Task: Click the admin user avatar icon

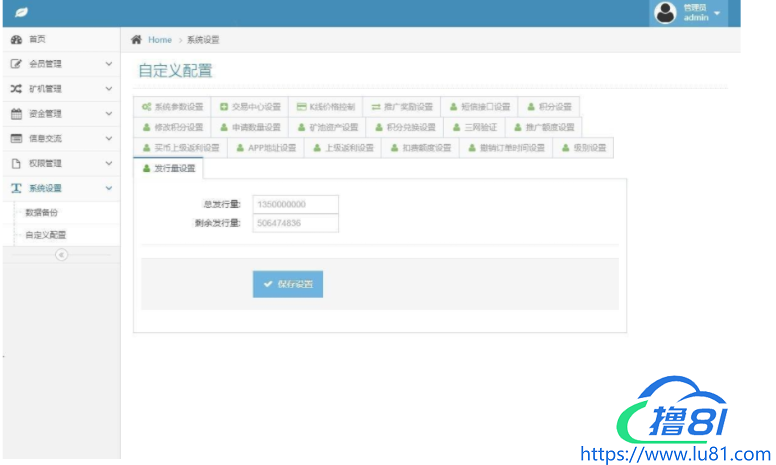Action: [x=665, y=12]
